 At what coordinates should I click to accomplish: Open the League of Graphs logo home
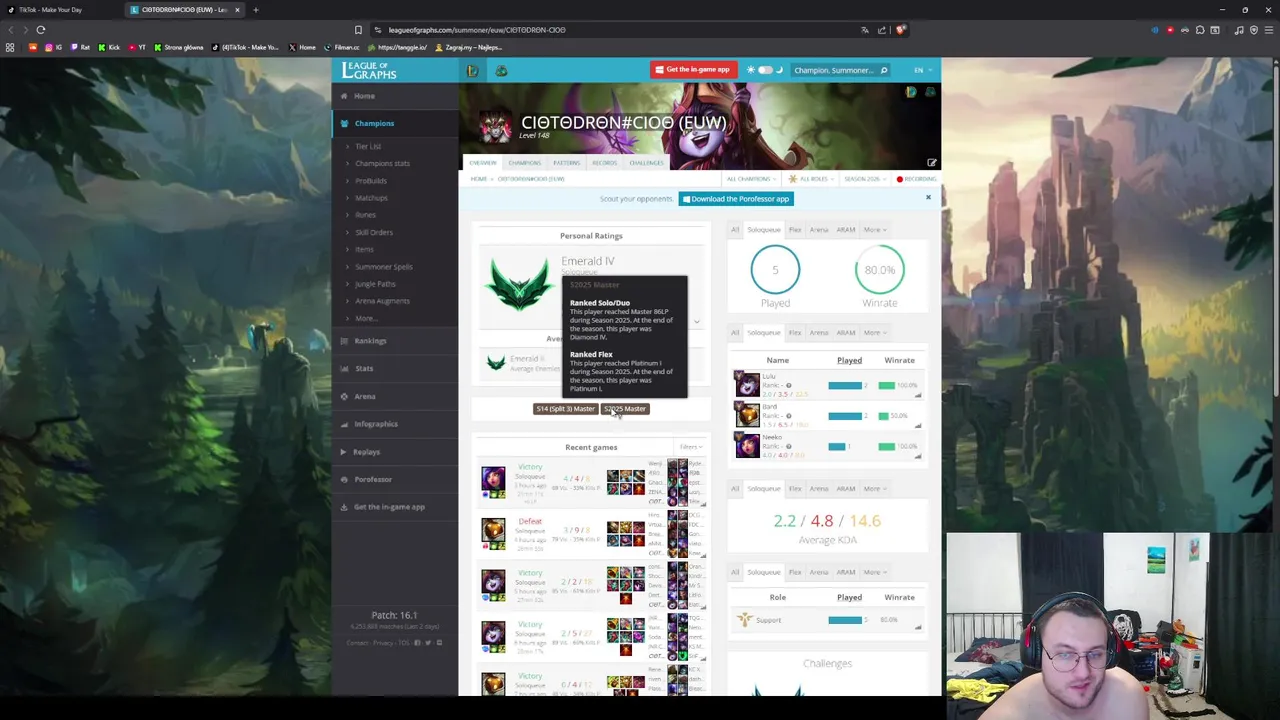(369, 70)
